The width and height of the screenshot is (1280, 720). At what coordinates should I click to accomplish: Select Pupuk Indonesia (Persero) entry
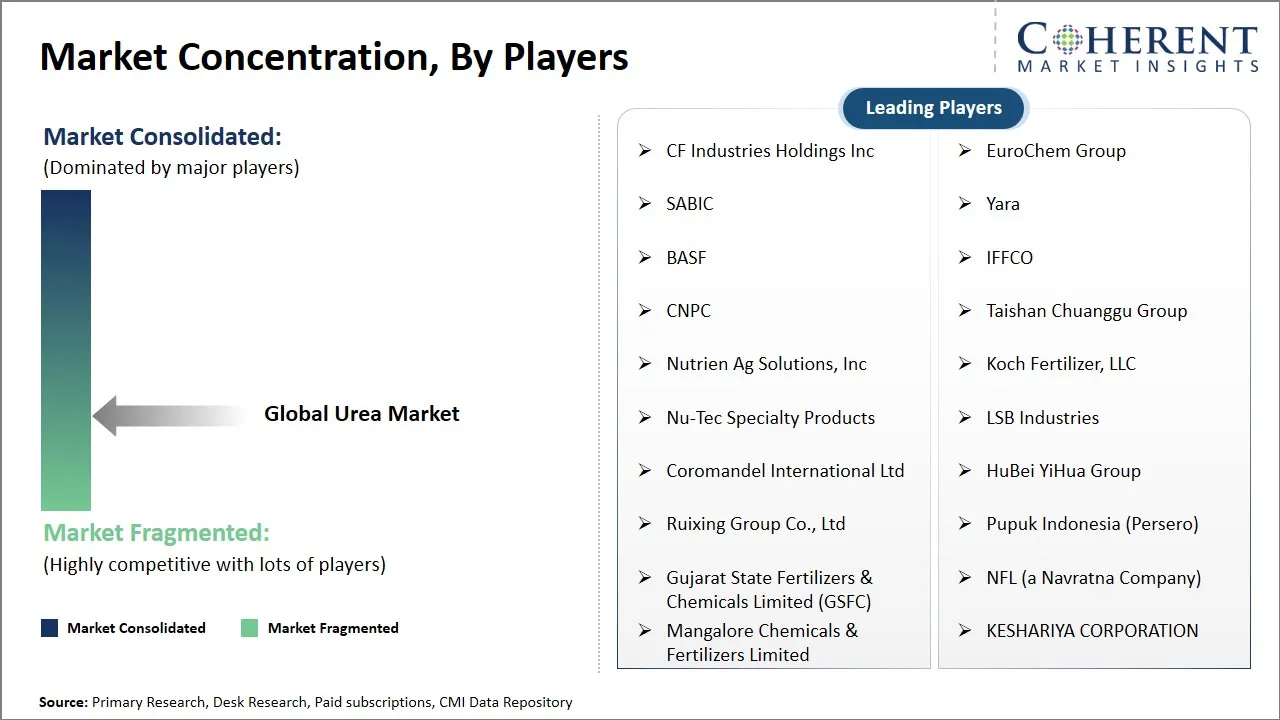(1092, 524)
